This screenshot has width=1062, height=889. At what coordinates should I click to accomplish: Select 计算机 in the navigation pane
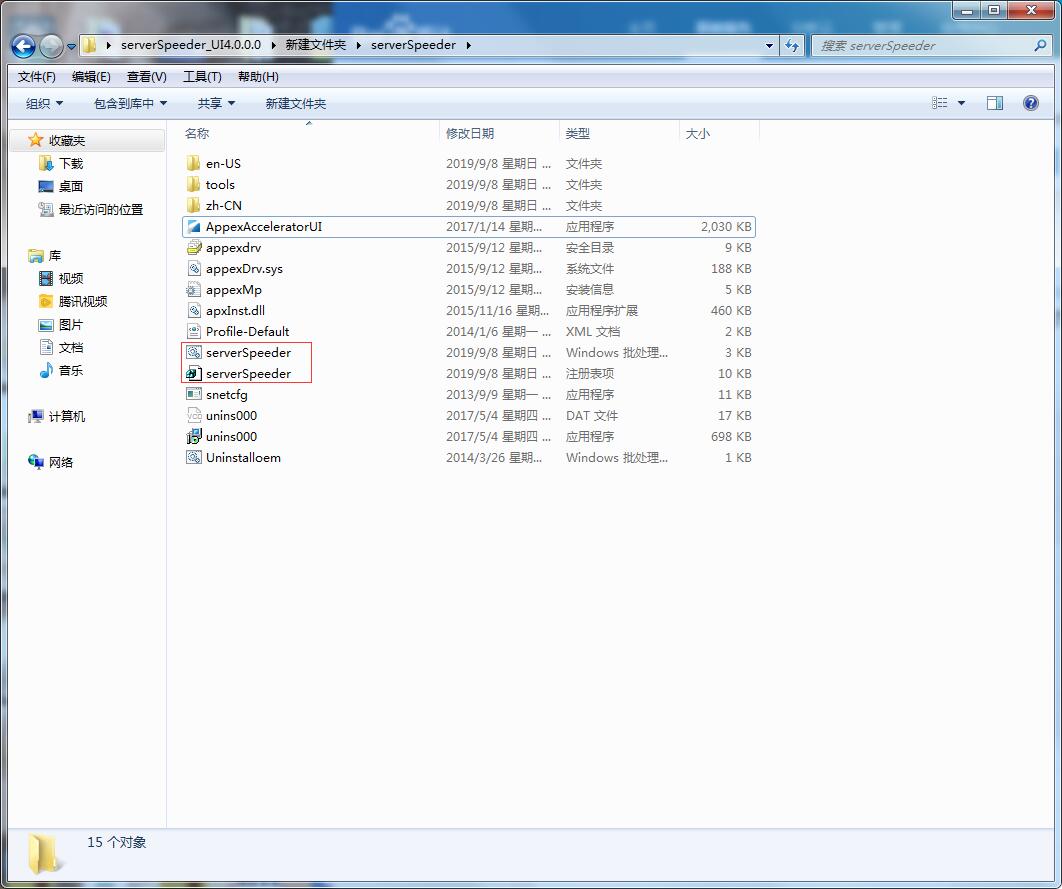pyautogui.click(x=66, y=417)
